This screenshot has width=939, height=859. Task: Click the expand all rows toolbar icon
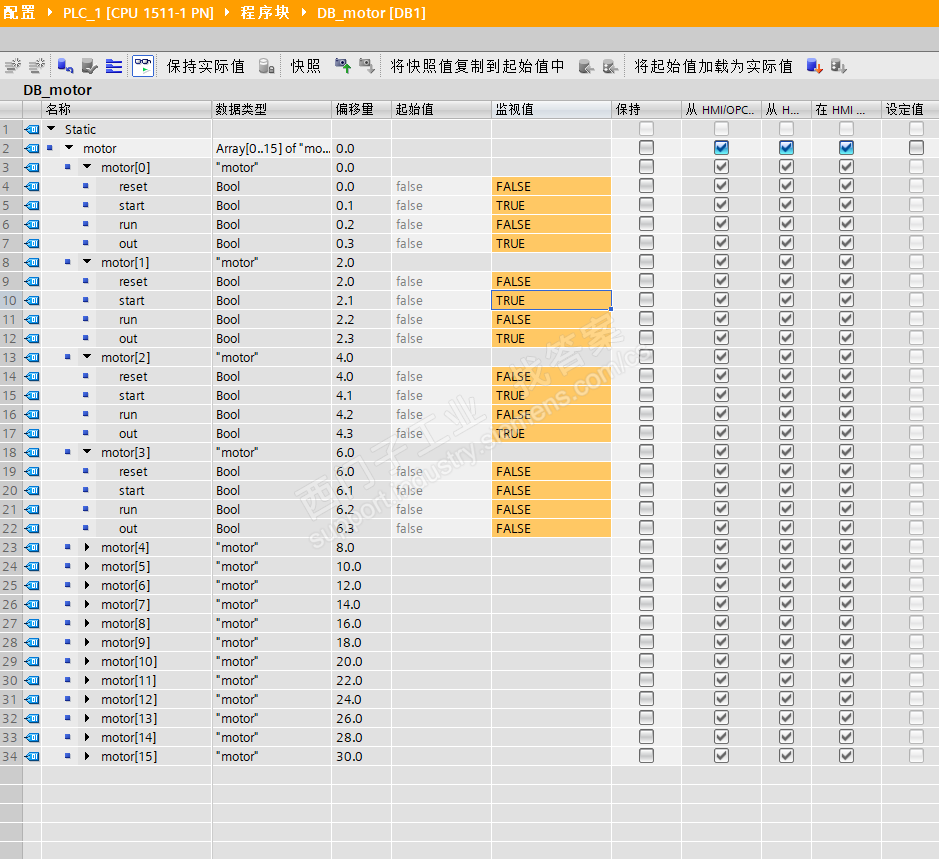pyautogui.click(x=114, y=66)
